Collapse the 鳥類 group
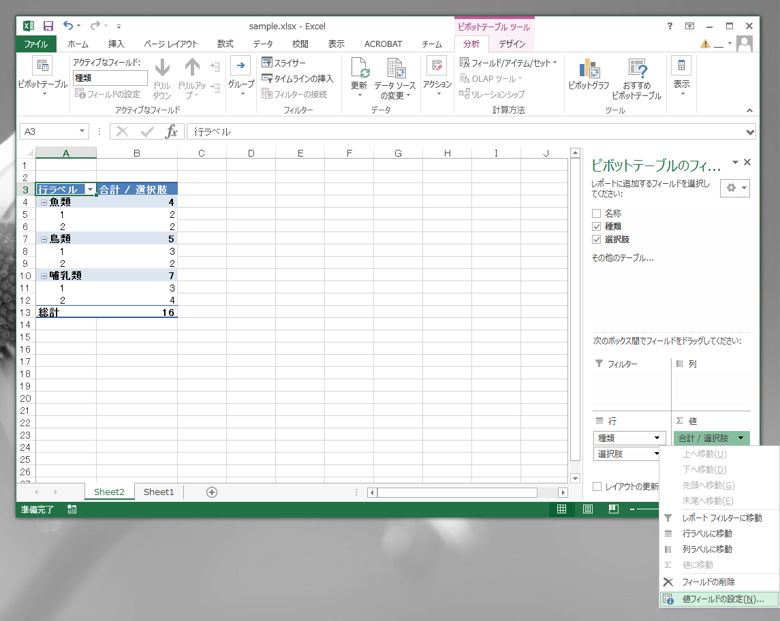This screenshot has width=780, height=621. click(x=44, y=239)
